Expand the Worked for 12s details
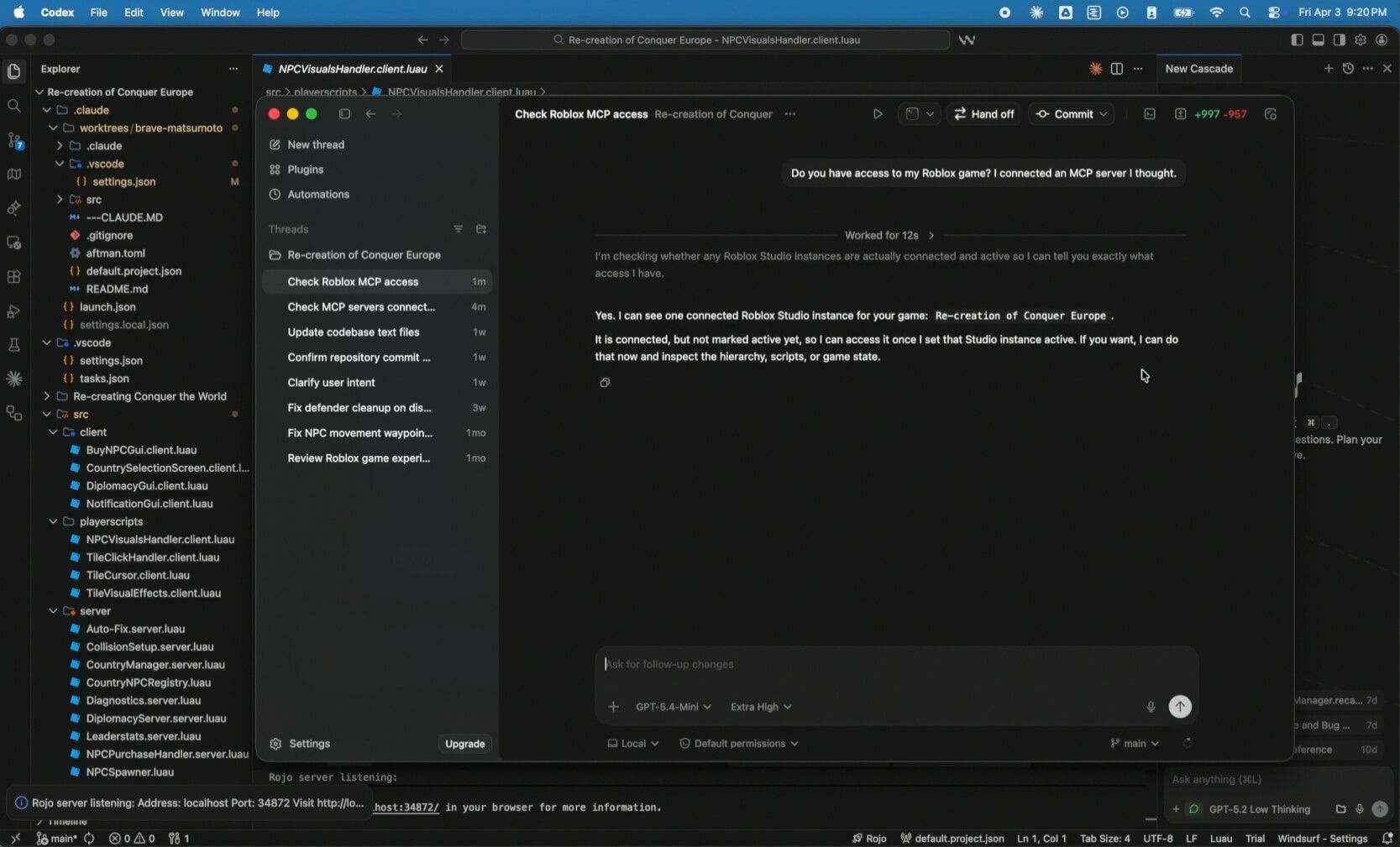Viewport: 1400px width, 847px height. [x=889, y=236]
